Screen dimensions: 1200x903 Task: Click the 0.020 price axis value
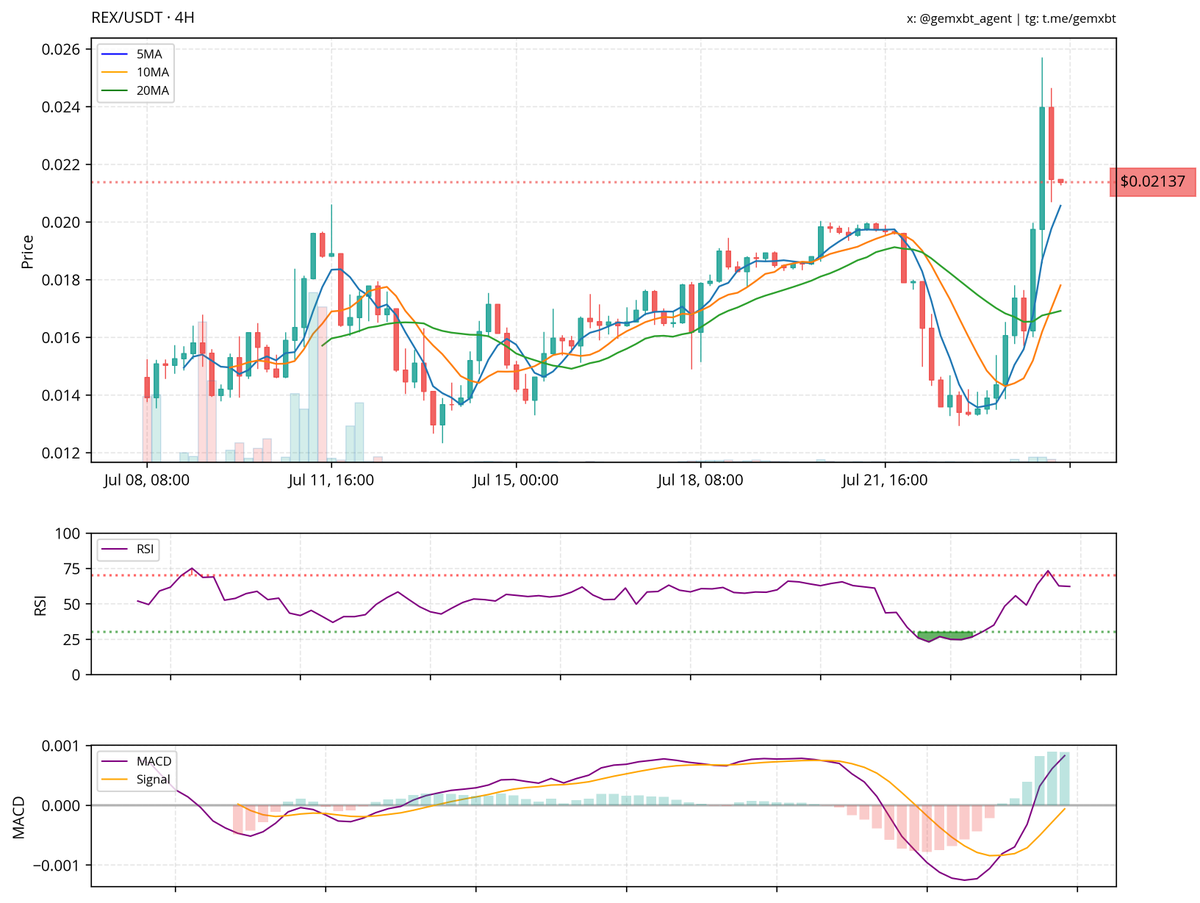pyautogui.click(x=62, y=222)
